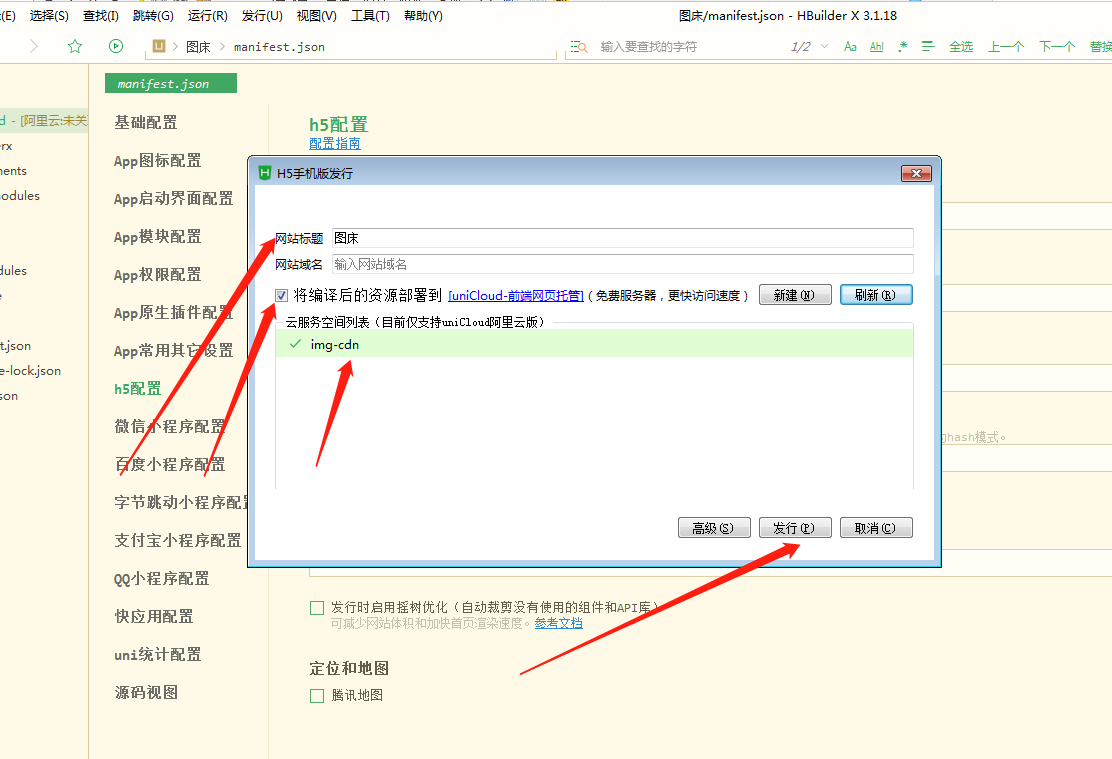Click HBuilder icon in H5 dialog title
The width and height of the screenshot is (1112, 759).
[x=265, y=173]
